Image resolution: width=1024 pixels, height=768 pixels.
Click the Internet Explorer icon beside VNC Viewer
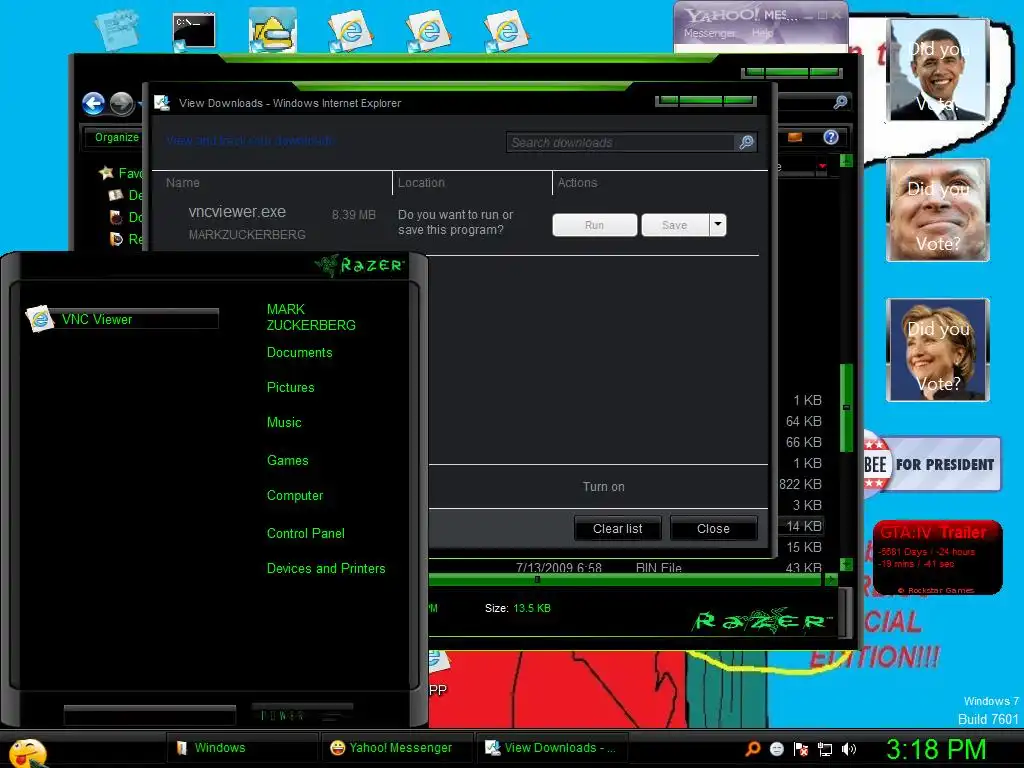point(40,319)
